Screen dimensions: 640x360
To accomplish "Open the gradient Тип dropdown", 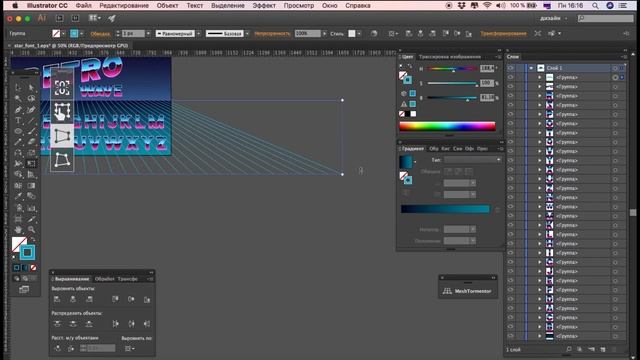I will (472, 160).
